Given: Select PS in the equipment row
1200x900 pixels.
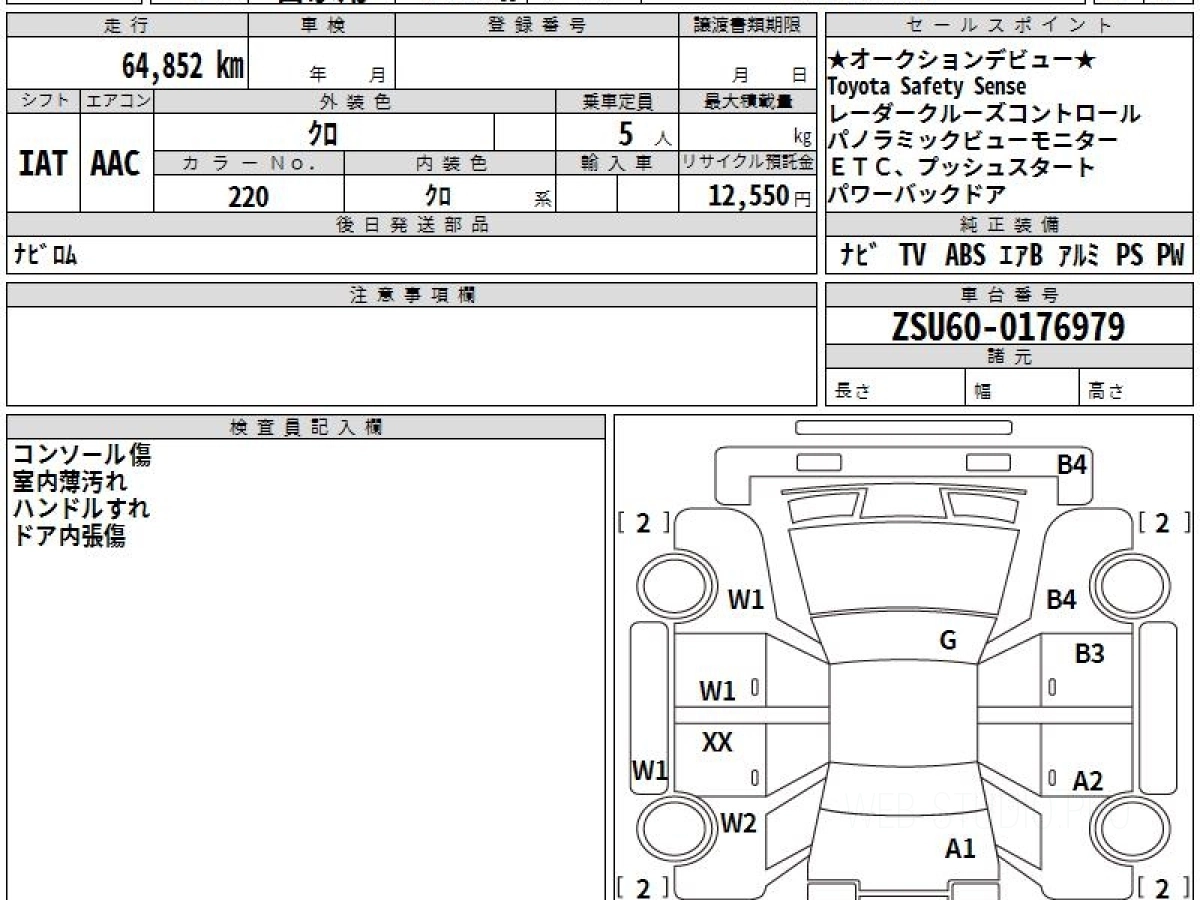Looking at the screenshot, I should click(1130, 255).
